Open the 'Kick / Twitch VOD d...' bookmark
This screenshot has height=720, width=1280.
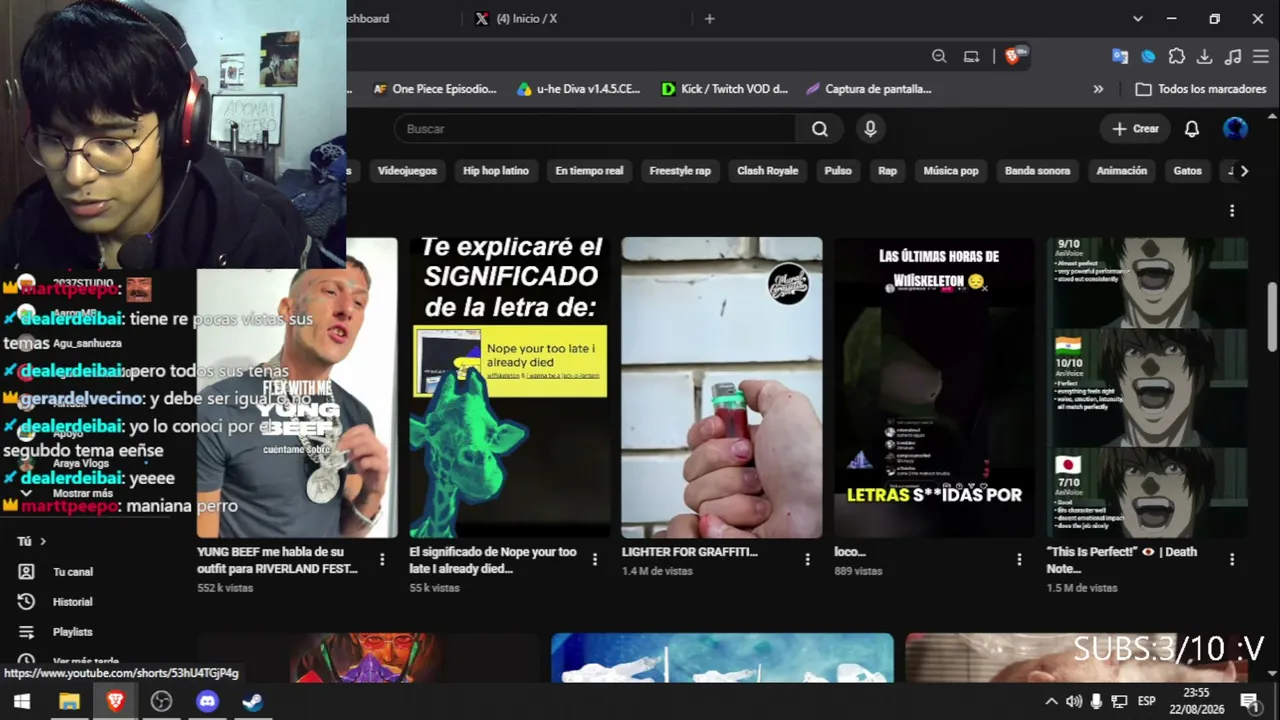[725, 89]
